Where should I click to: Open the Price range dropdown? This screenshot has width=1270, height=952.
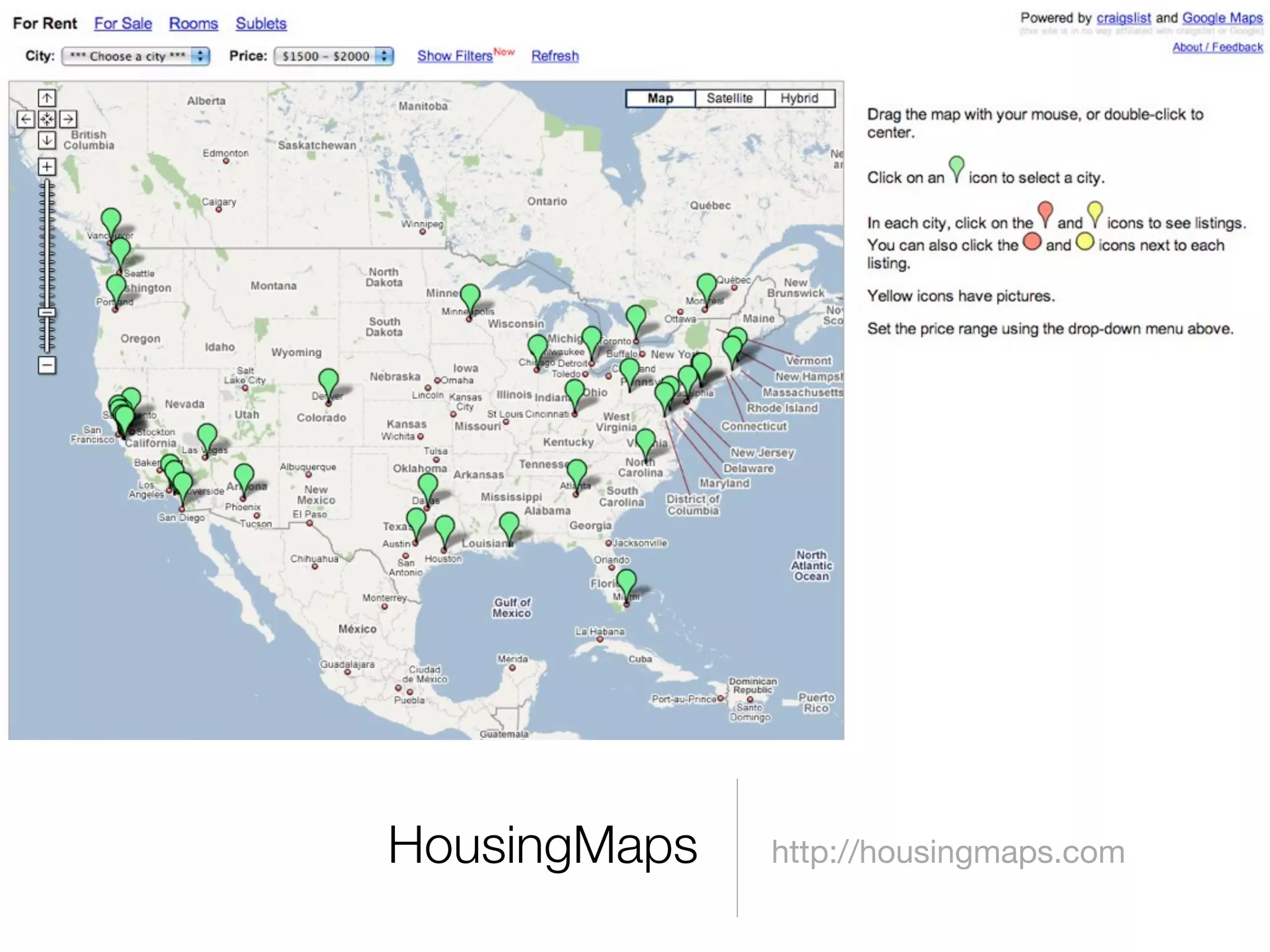click(x=334, y=56)
